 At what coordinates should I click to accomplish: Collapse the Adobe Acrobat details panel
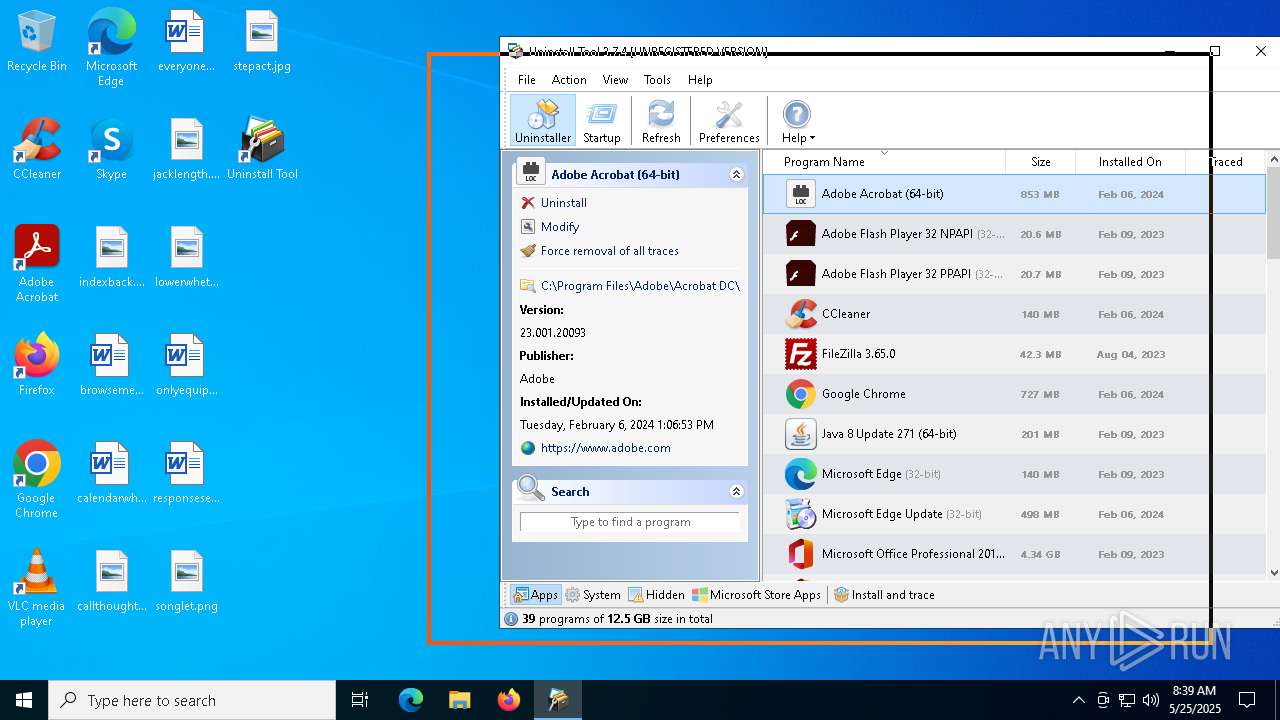pos(736,174)
